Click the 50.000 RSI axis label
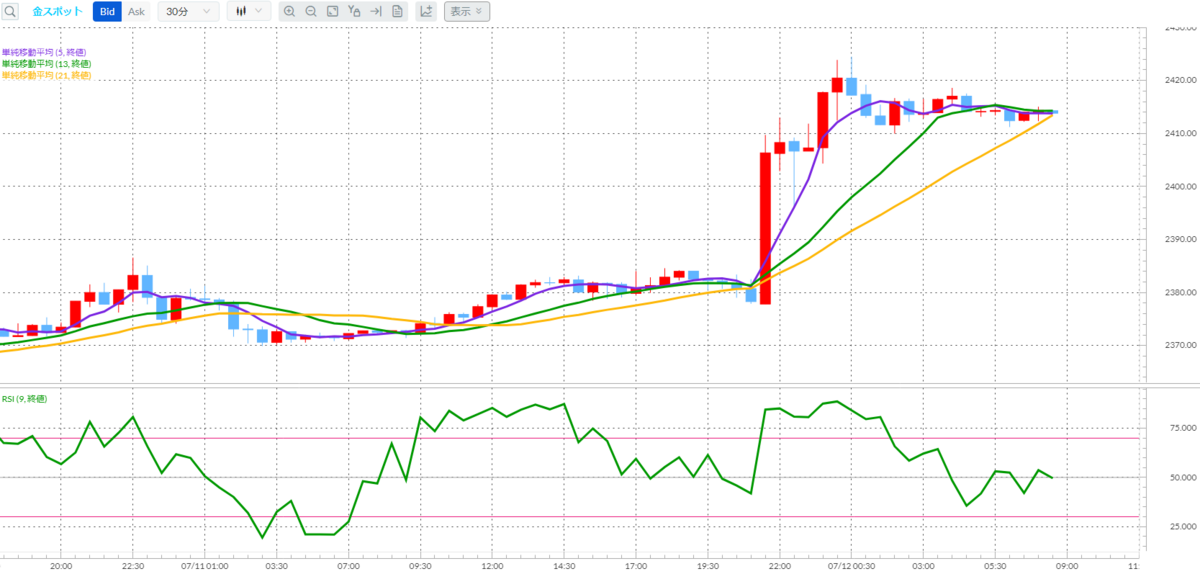 tap(1181, 477)
